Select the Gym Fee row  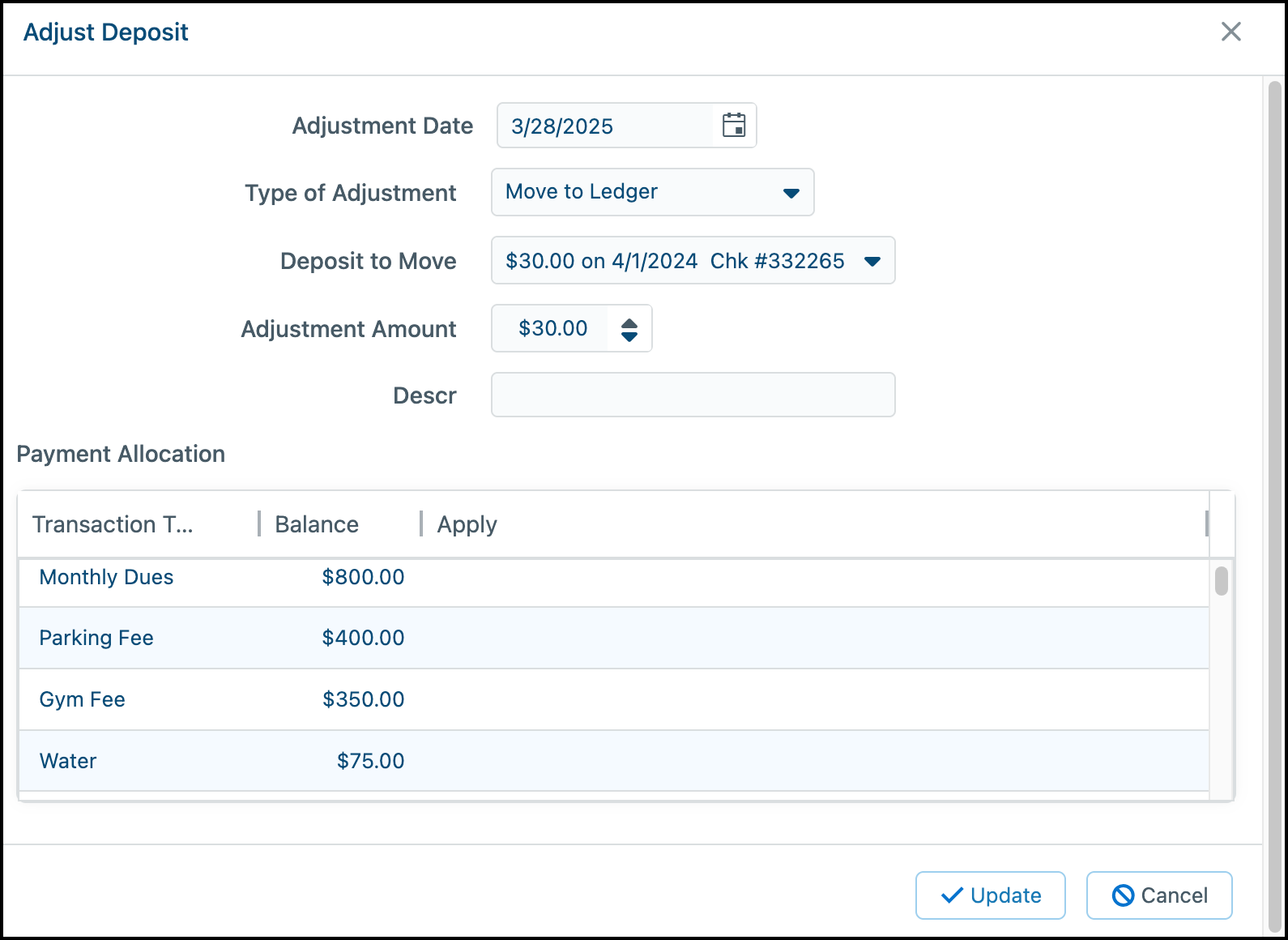(x=614, y=699)
